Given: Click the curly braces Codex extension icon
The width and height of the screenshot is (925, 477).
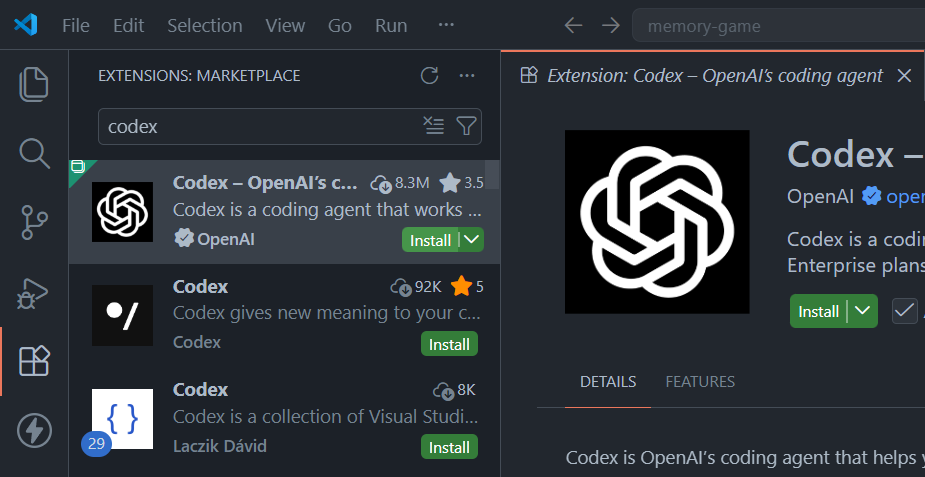Looking at the screenshot, I should (122, 419).
